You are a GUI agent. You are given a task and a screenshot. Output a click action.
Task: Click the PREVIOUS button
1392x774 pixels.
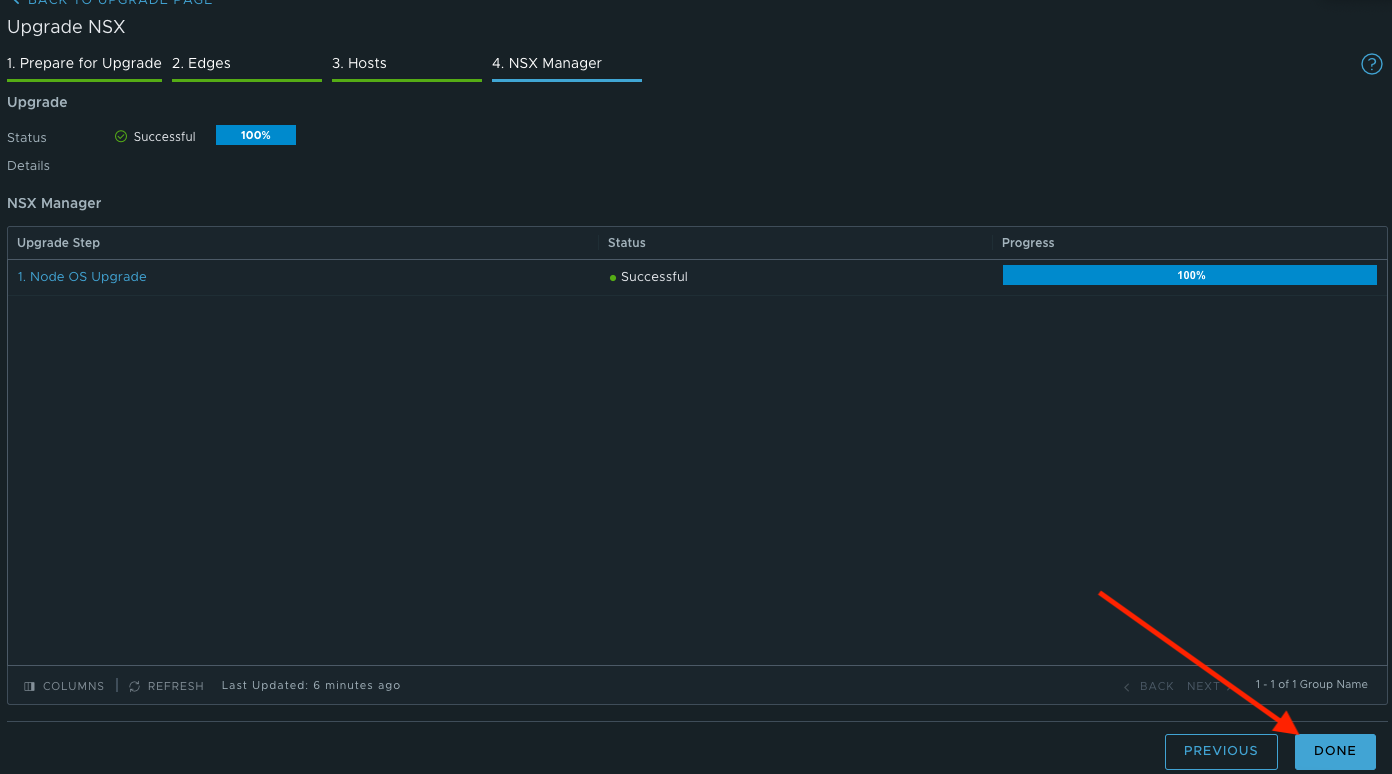1221,751
